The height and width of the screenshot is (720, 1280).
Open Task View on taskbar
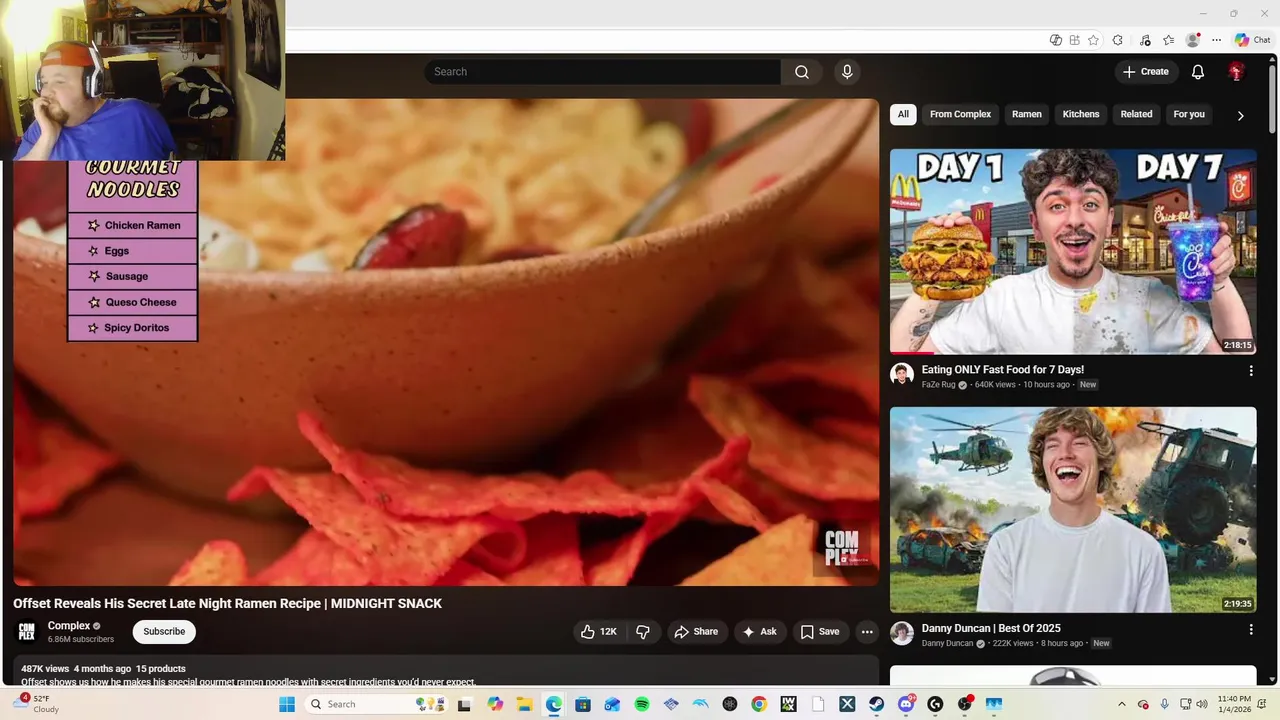click(465, 704)
